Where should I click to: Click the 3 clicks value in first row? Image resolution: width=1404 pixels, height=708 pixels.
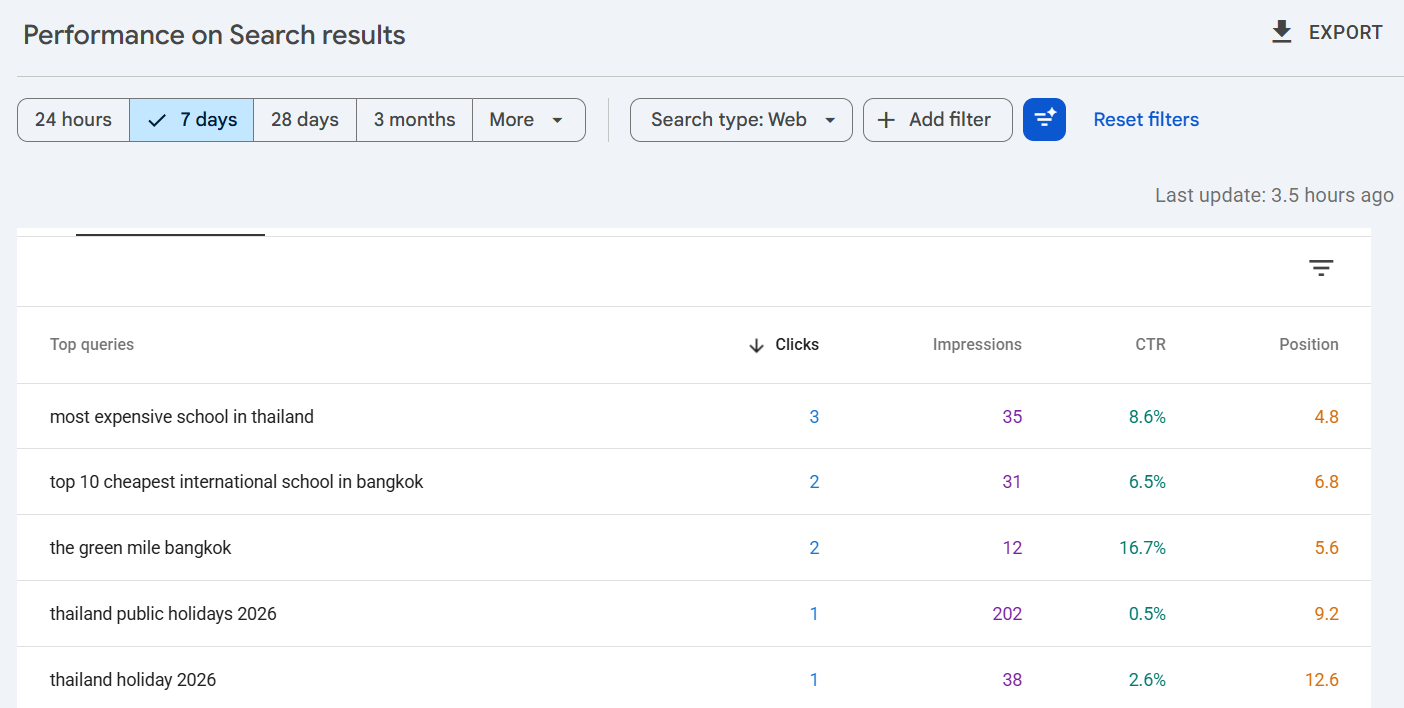click(814, 417)
